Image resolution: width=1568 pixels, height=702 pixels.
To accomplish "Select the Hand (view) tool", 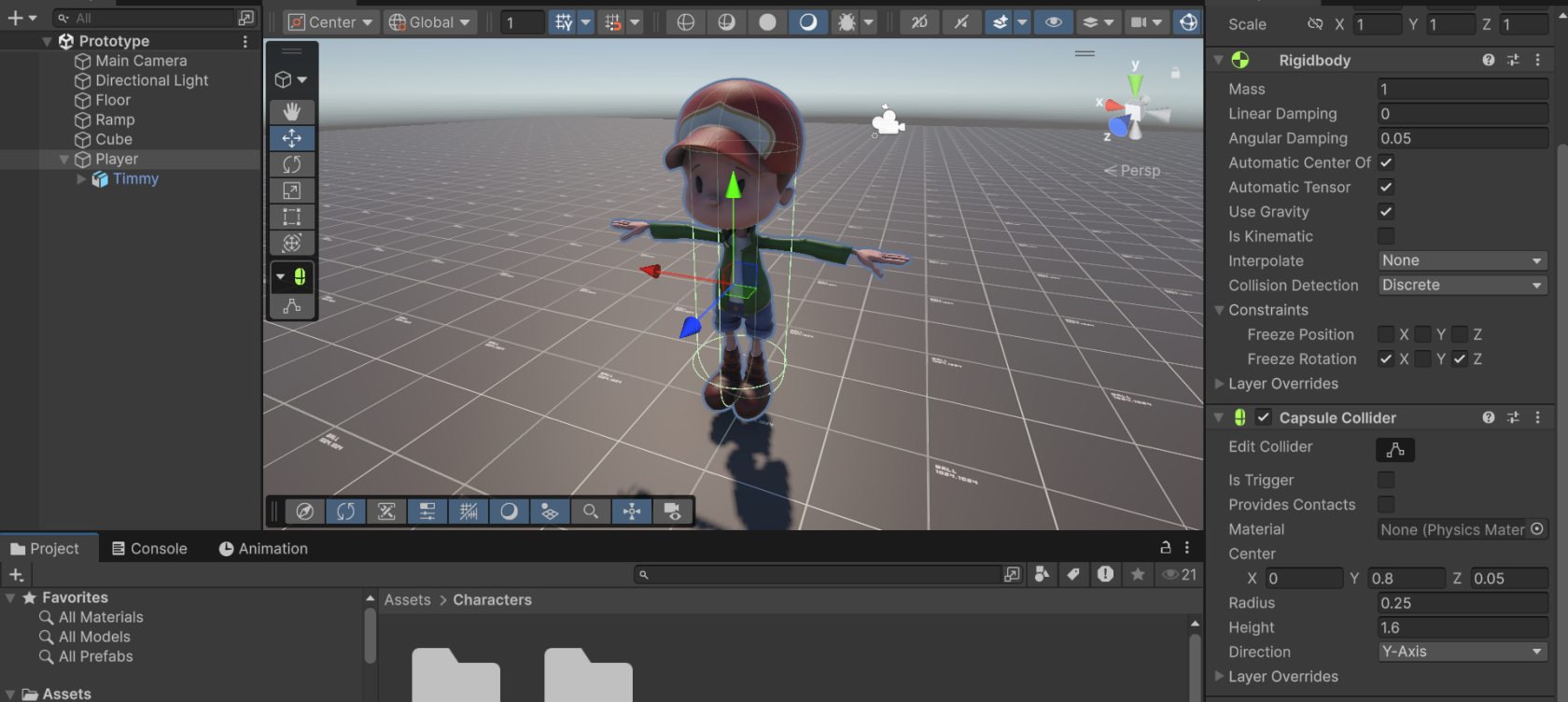I will tap(292, 112).
